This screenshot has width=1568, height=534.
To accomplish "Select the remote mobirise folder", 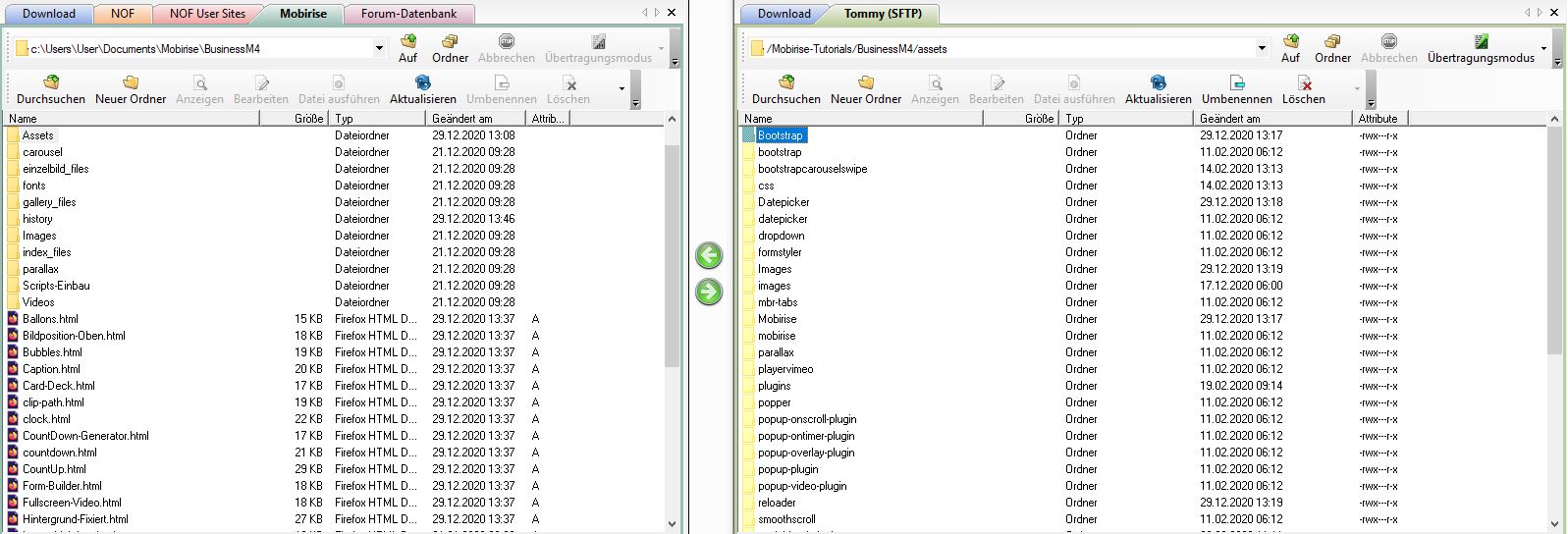I will click(777, 336).
